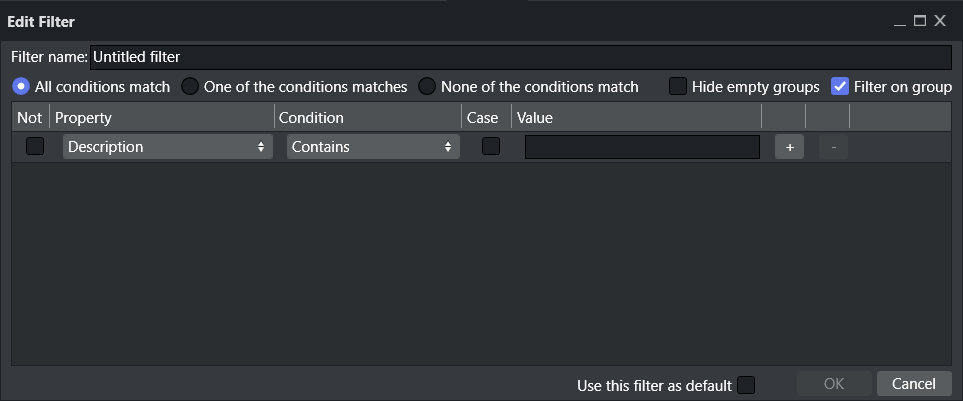Click the plus button to add a condition
The width and height of the screenshot is (963, 401).
click(x=789, y=147)
